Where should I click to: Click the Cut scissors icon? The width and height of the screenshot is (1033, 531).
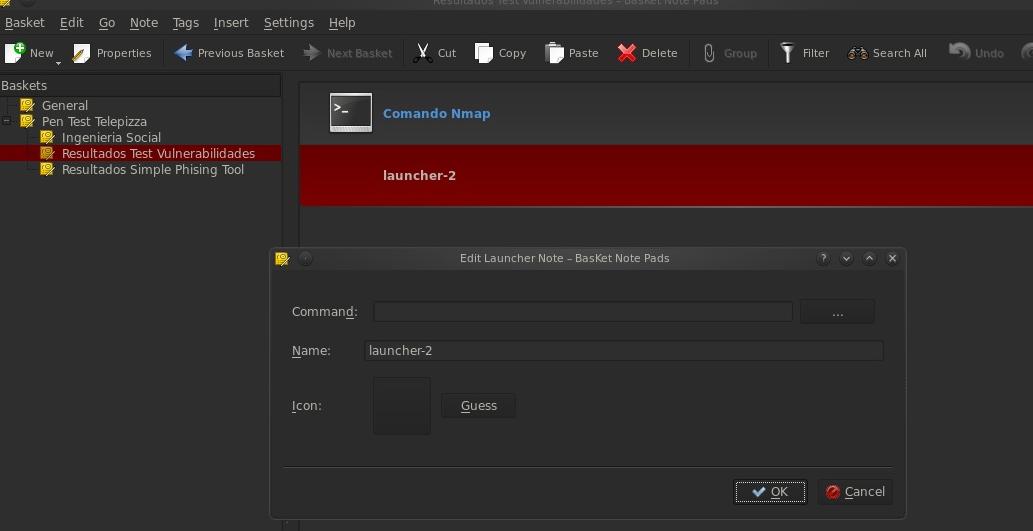tap(423, 53)
